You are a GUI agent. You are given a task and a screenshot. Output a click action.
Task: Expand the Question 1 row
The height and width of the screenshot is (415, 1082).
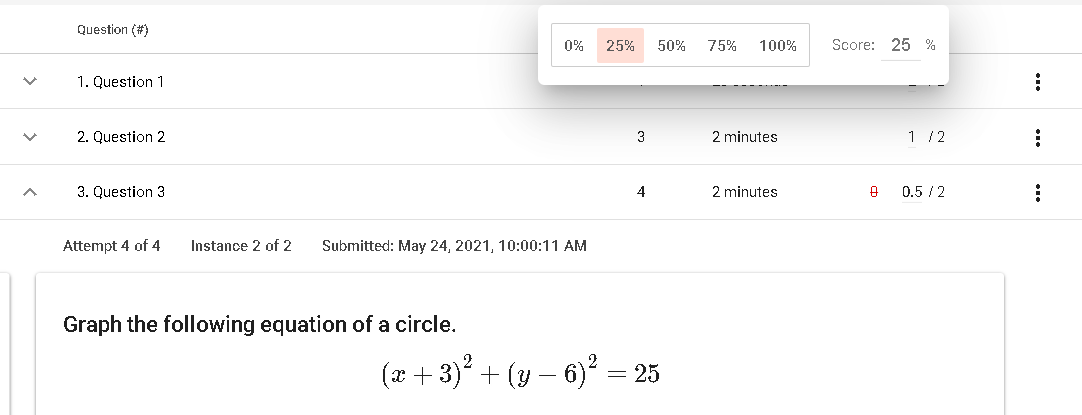[30, 82]
